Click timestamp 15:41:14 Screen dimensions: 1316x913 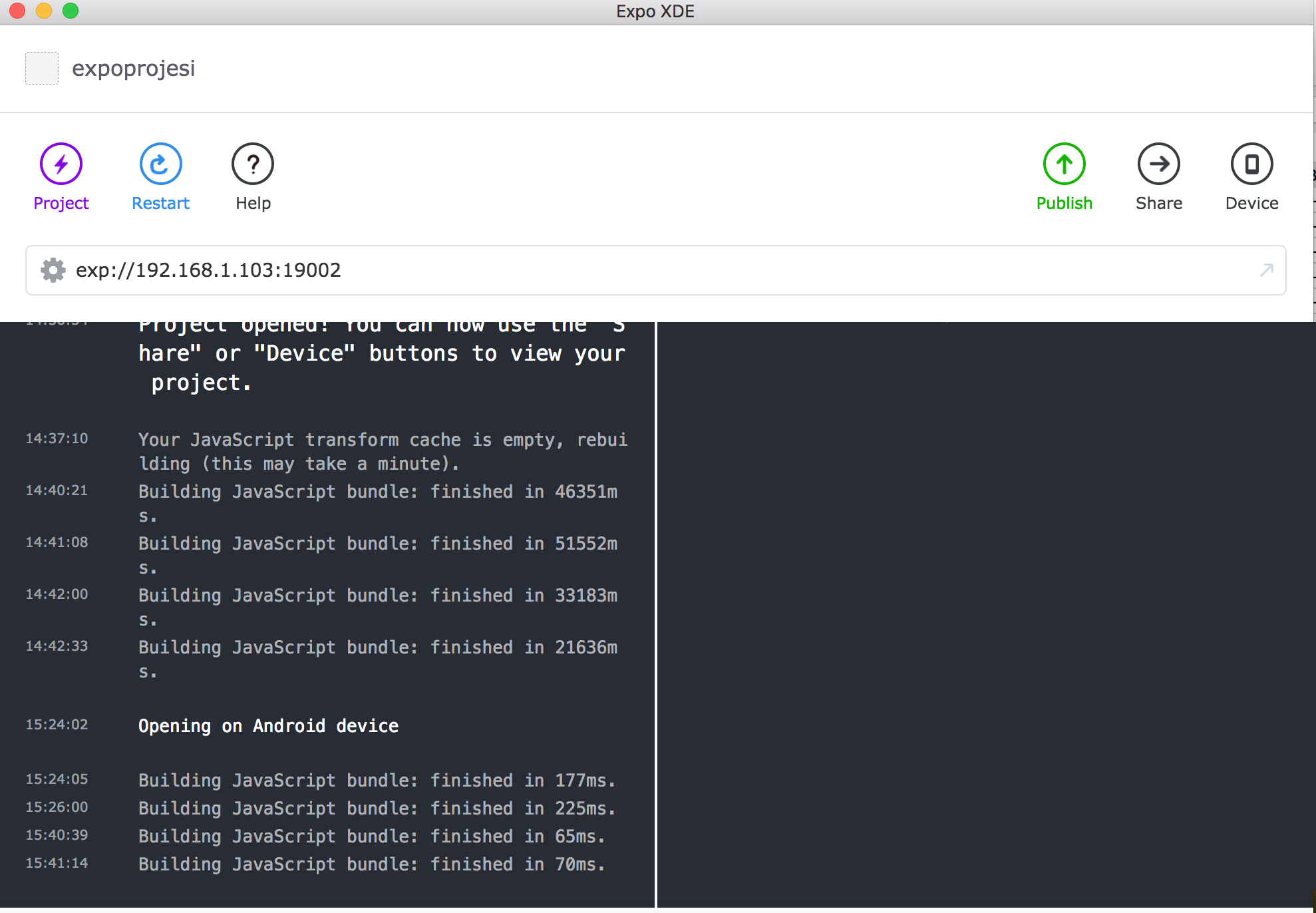57,863
